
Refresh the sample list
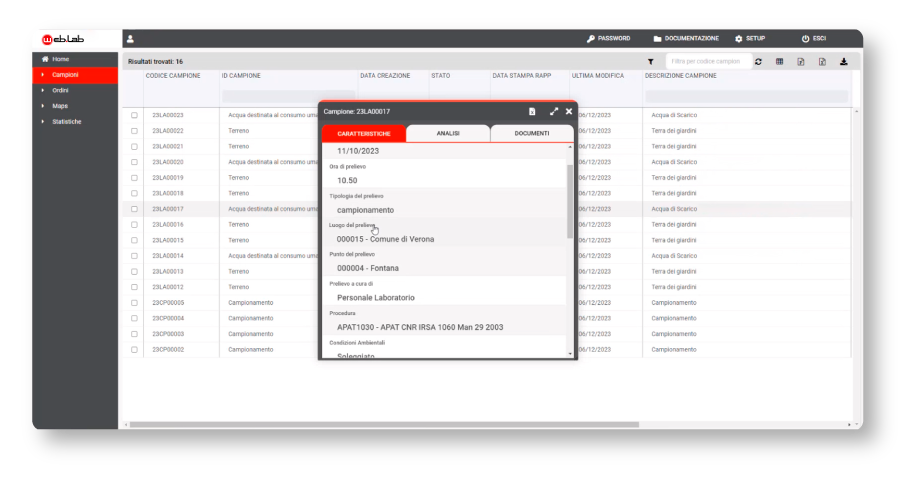(758, 61)
